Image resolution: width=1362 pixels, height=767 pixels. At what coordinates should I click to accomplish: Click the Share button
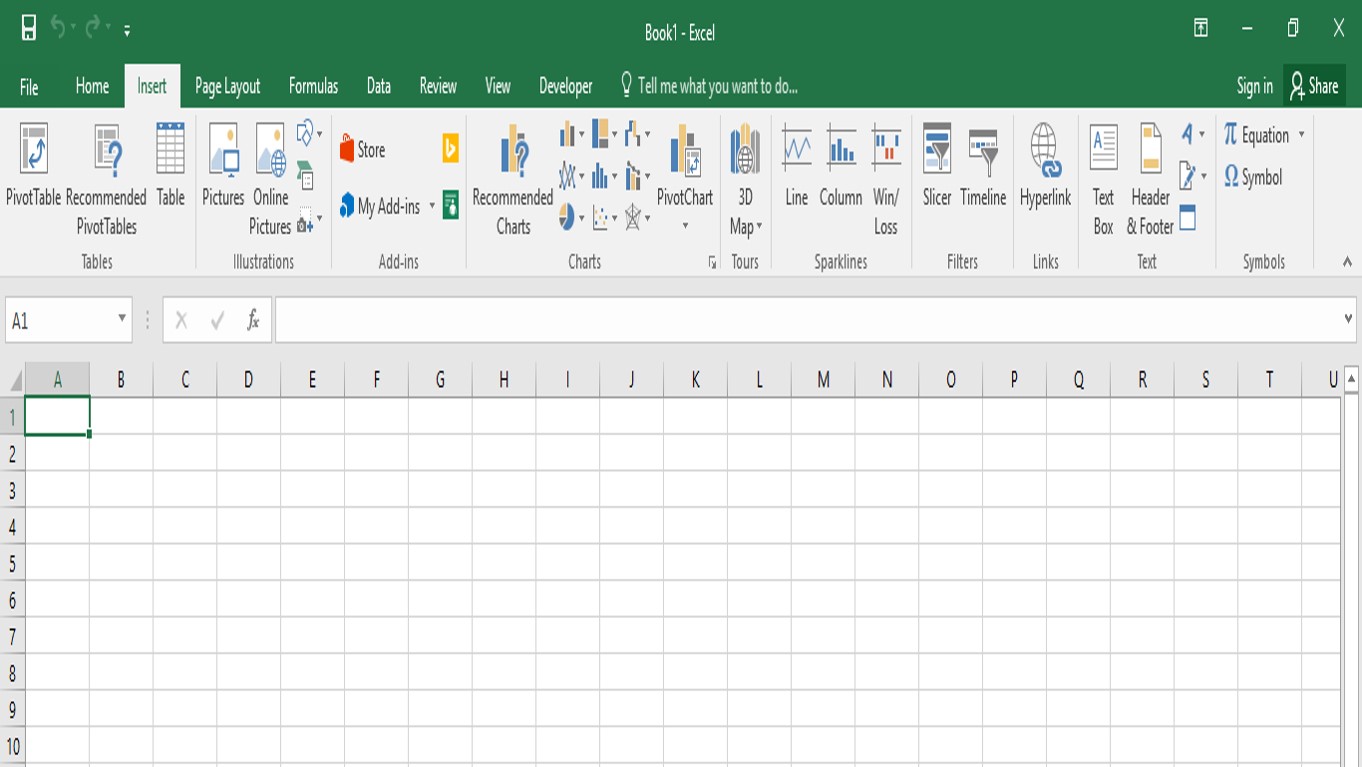(x=1313, y=86)
